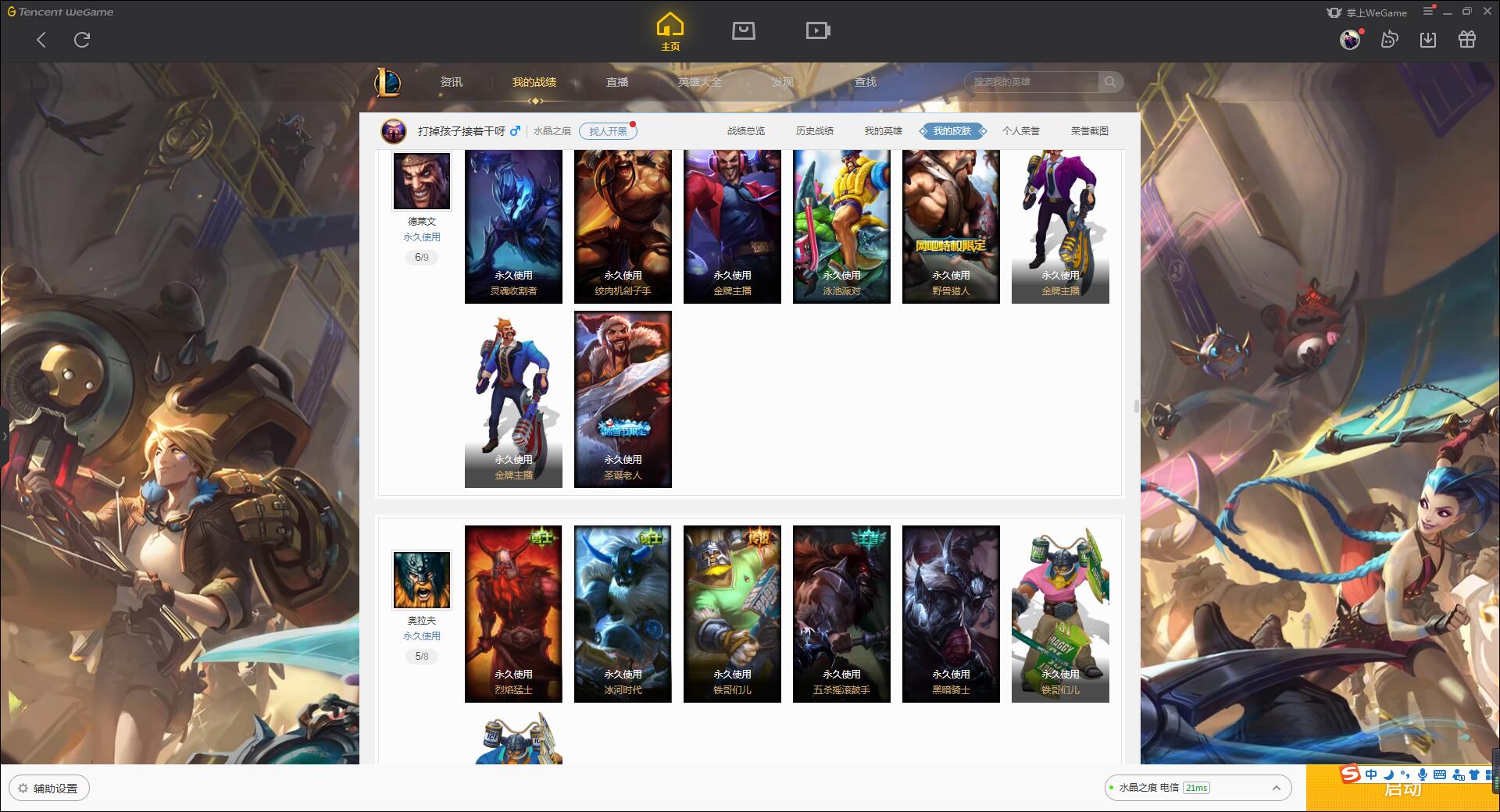Click the 找人开黑 button
Screen dimensions: 1500x812
click(x=608, y=131)
